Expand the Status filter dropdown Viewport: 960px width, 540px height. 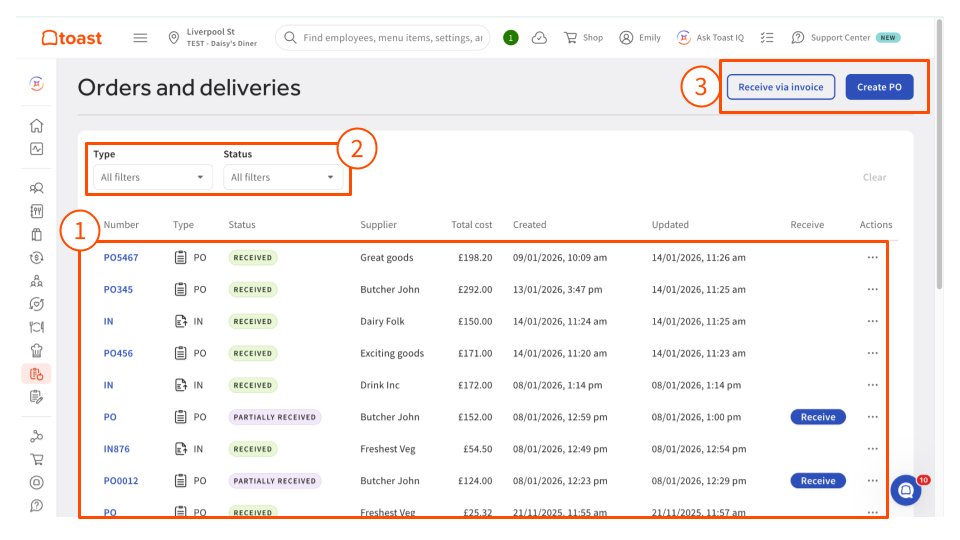coord(282,177)
